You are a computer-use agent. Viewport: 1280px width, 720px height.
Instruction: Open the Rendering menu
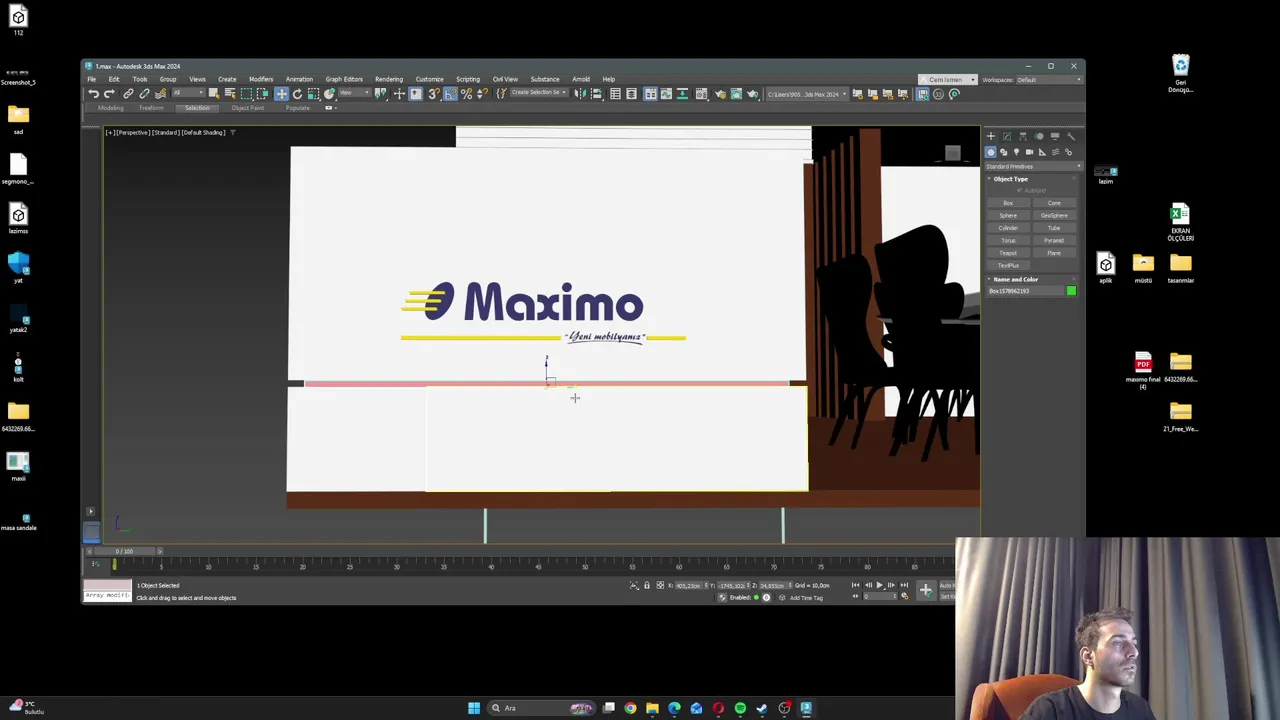point(389,79)
